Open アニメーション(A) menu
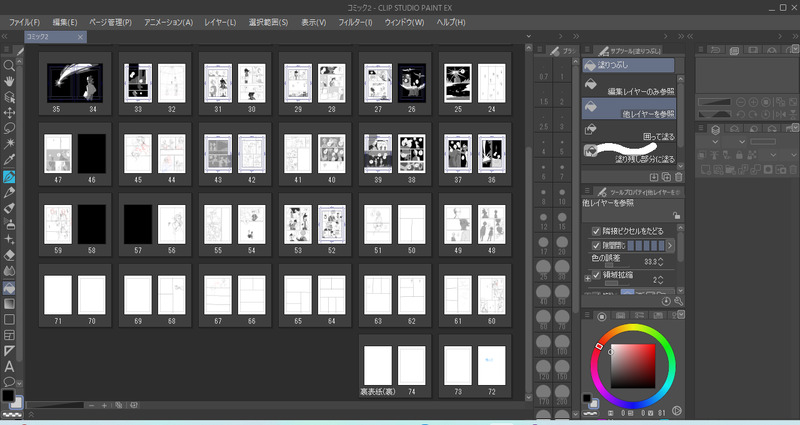800x425 pixels. pyautogui.click(x=168, y=22)
